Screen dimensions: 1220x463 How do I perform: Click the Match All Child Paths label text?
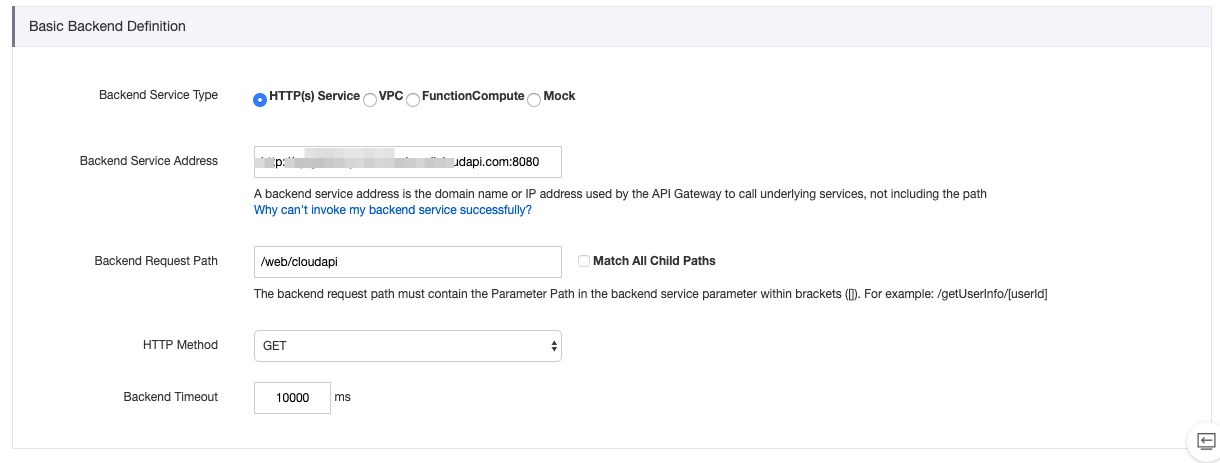coord(654,261)
